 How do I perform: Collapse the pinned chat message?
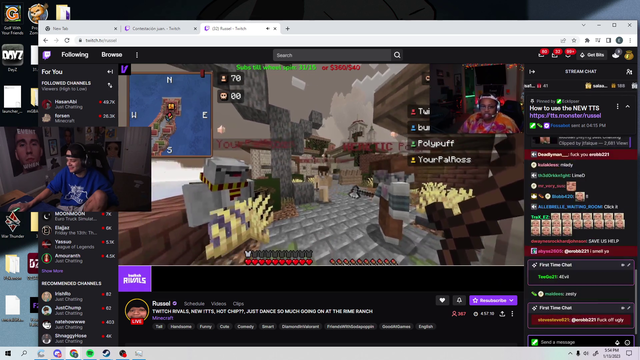pyautogui.click(x=628, y=107)
